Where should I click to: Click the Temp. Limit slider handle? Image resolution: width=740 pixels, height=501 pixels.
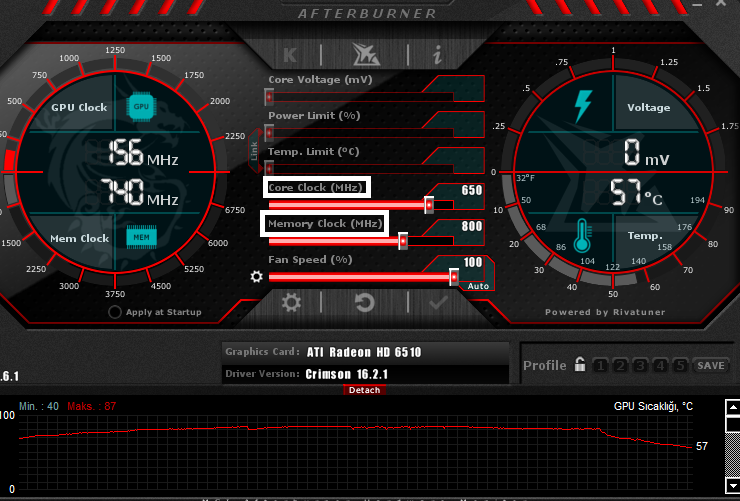269,168
